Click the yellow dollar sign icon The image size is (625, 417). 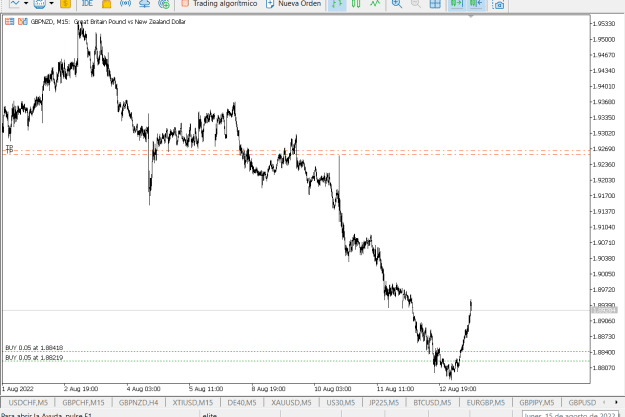(65, 4)
